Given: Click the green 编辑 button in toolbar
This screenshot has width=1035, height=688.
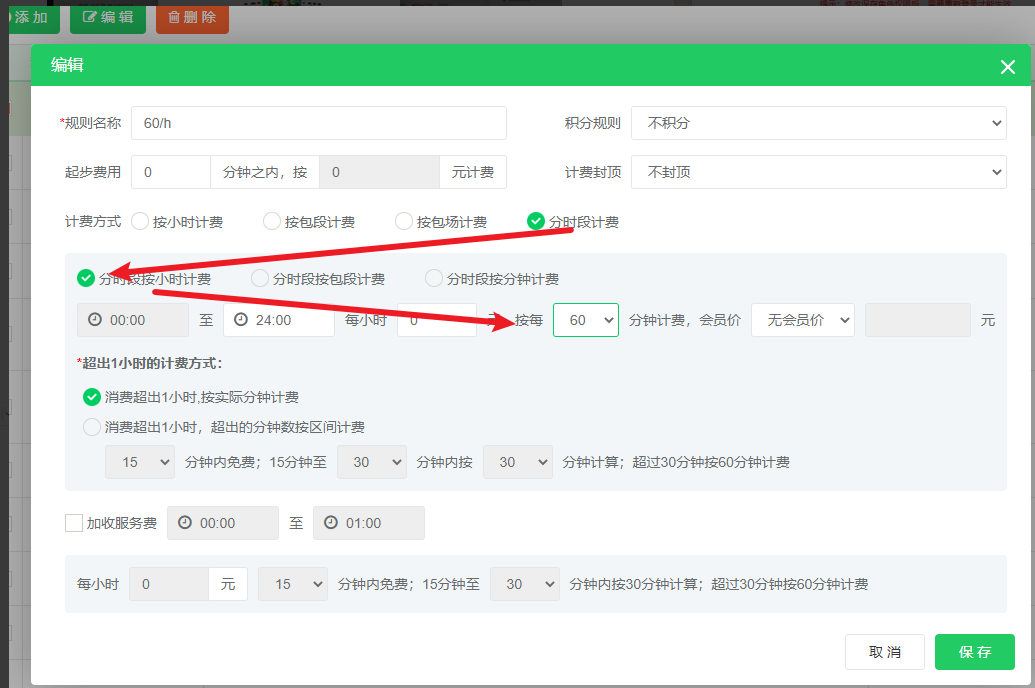Looking at the screenshot, I should (108, 17).
